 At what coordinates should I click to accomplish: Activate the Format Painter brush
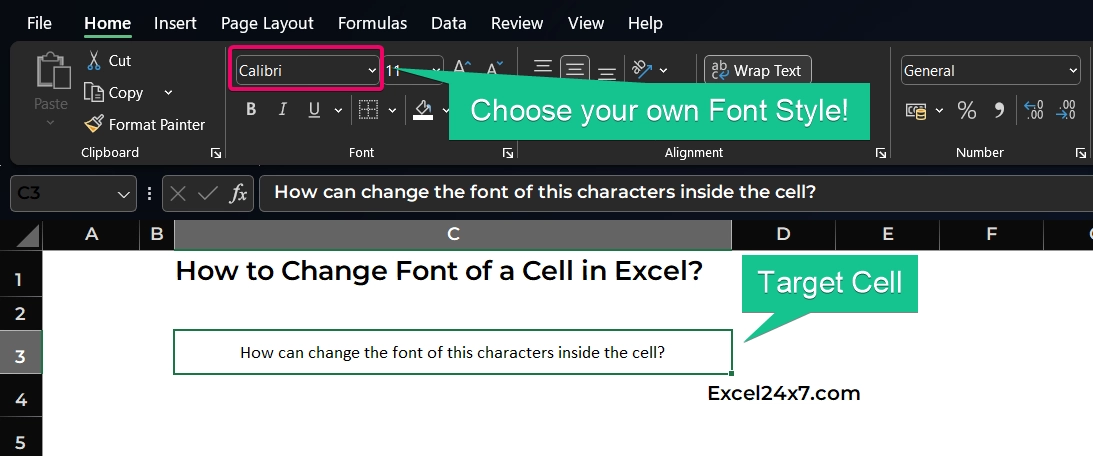pyautogui.click(x=94, y=125)
